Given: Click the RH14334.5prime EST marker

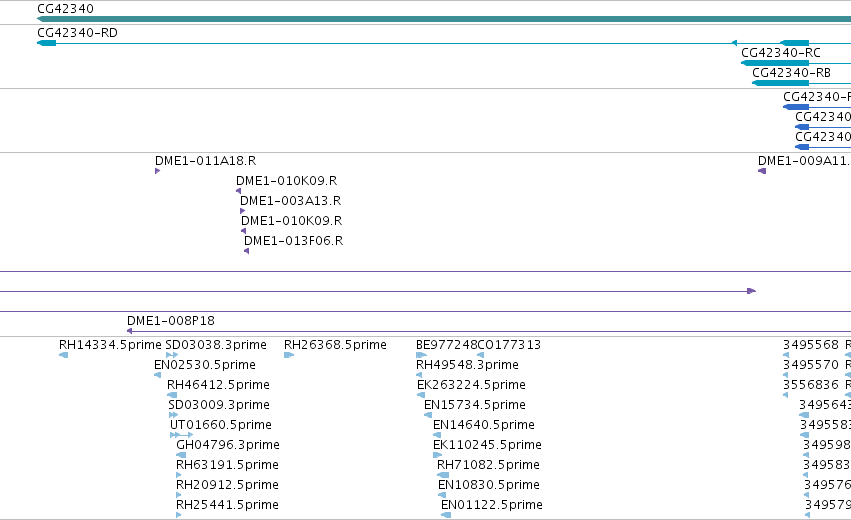Looking at the screenshot, I should (x=63, y=355).
